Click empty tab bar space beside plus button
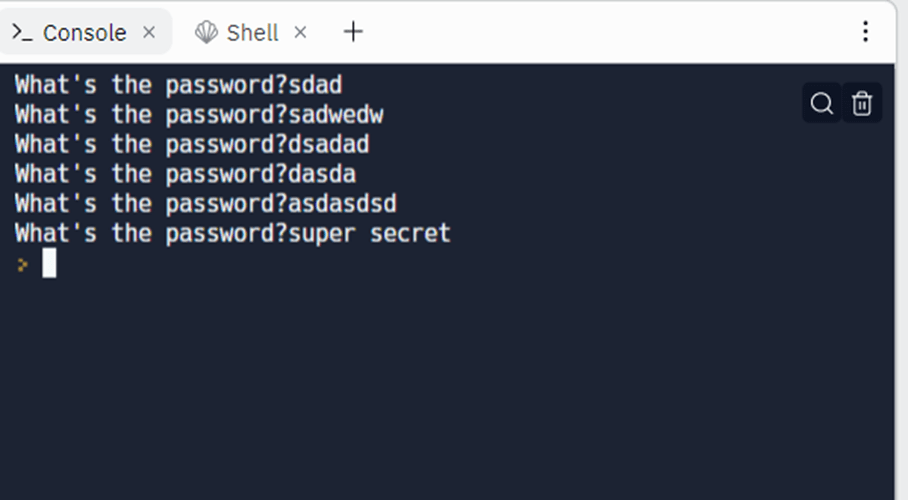Screen dimensions: 908x500 point(600,32)
